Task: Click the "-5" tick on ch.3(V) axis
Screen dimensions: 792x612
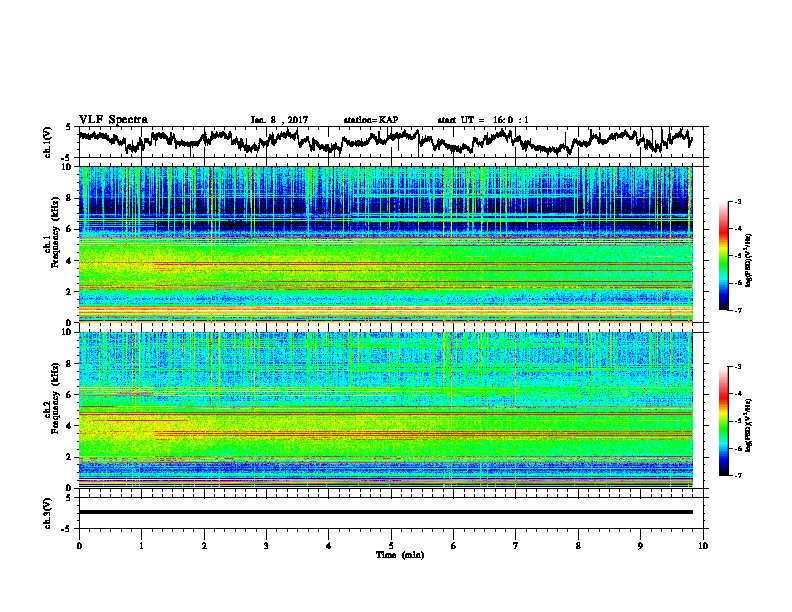Action: [x=67, y=529]
